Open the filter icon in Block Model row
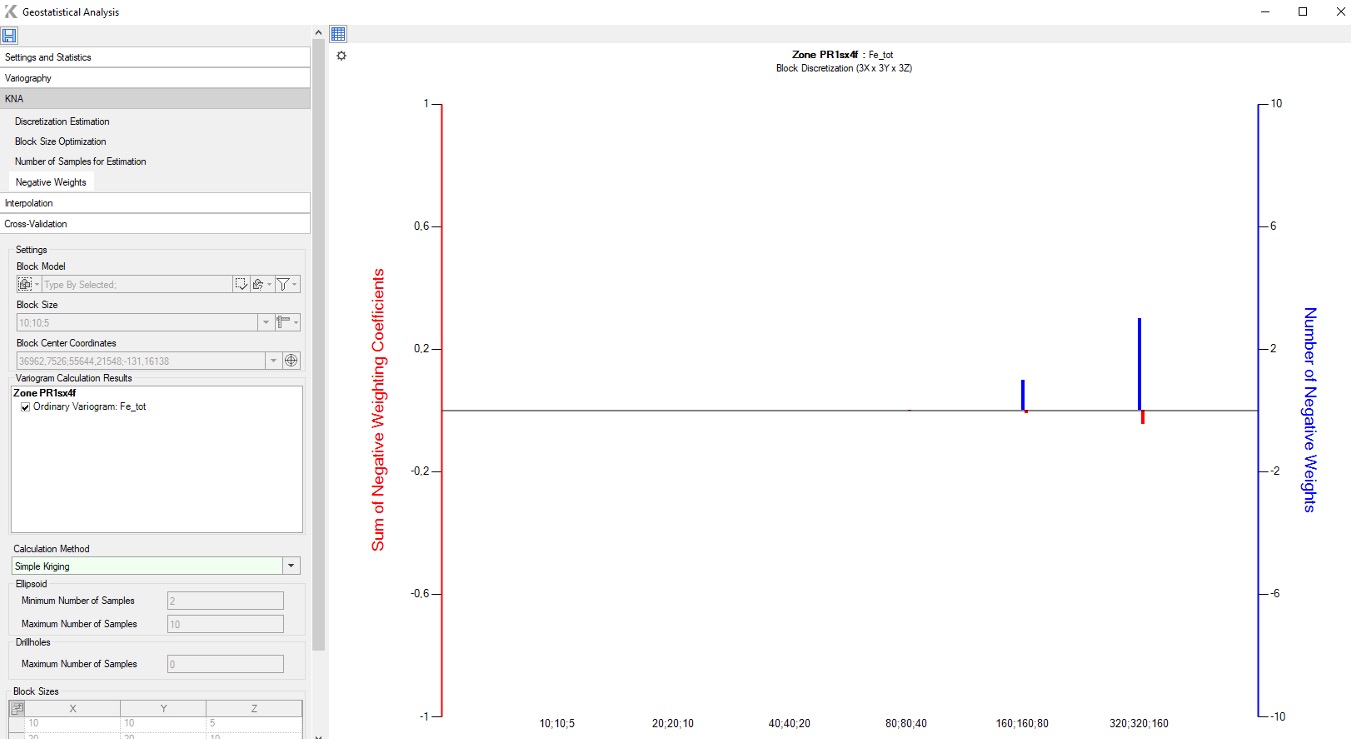1352x740 pixels. (285, 283)
